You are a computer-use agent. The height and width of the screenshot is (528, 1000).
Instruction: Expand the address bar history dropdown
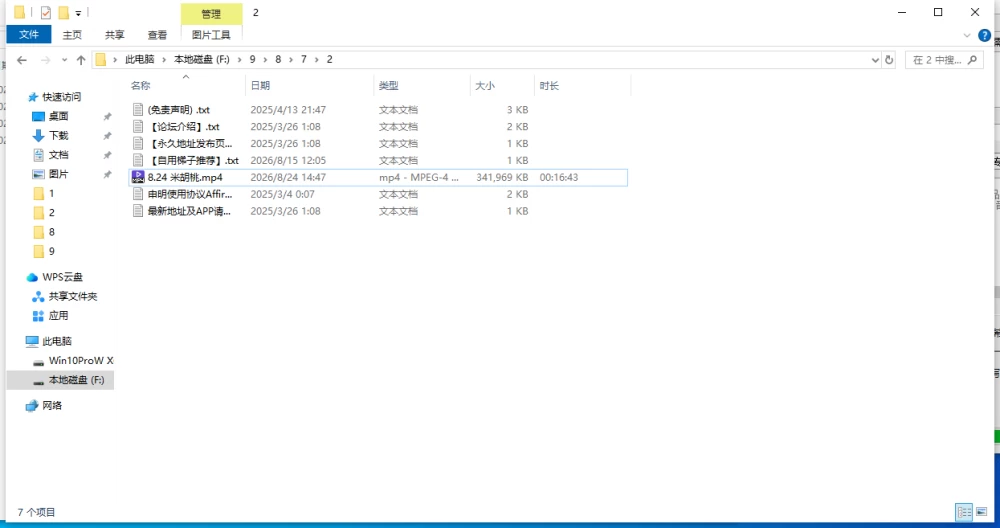[875, 60]
